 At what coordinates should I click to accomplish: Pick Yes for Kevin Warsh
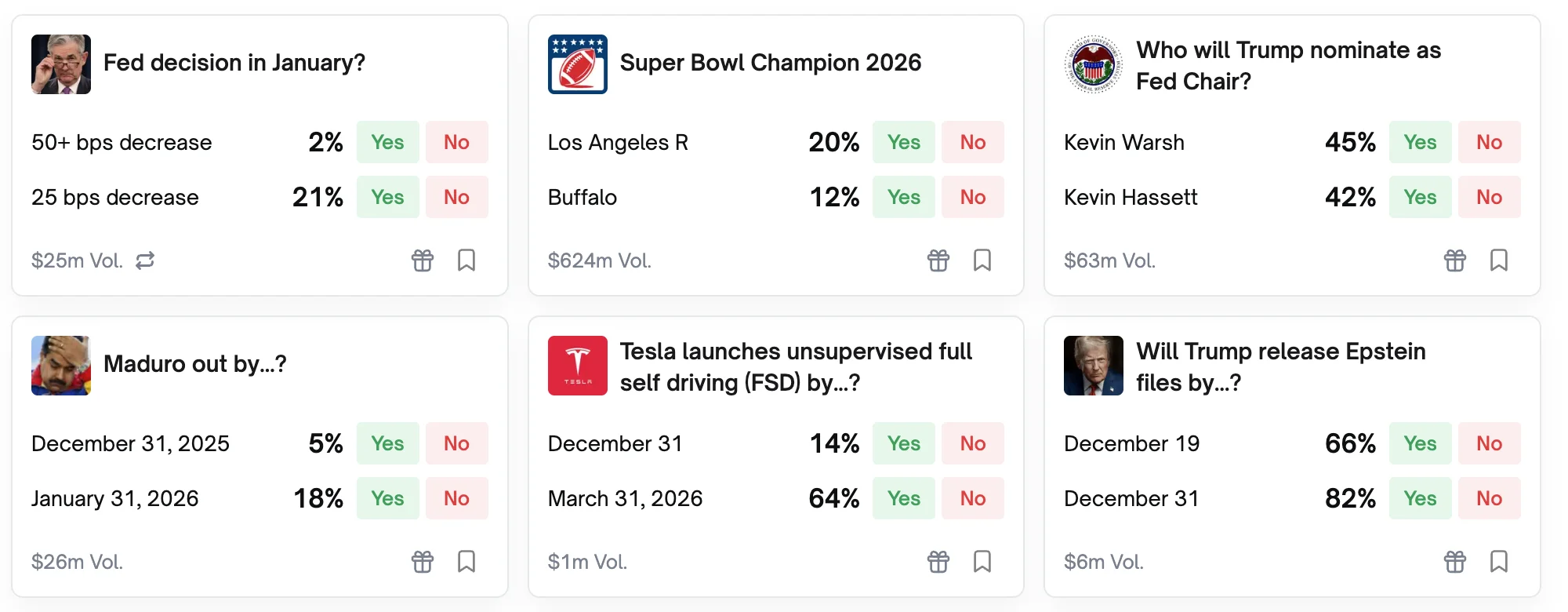pyautogui.click(x=1420, y=142)
